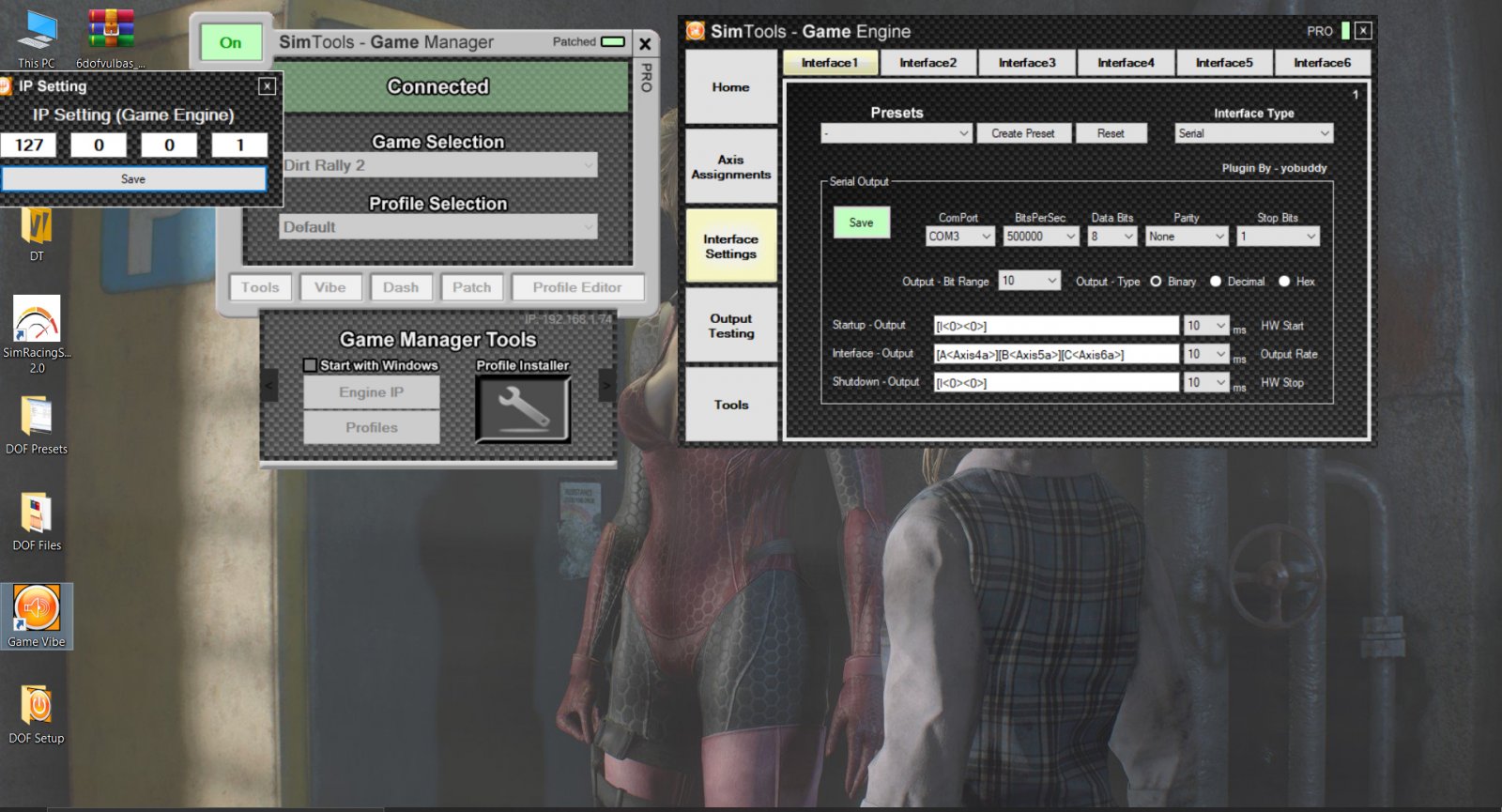Click Tools button in Game Manager
Image resolution: width=1502 pixels, height=812 pixels.
point(260,287)
